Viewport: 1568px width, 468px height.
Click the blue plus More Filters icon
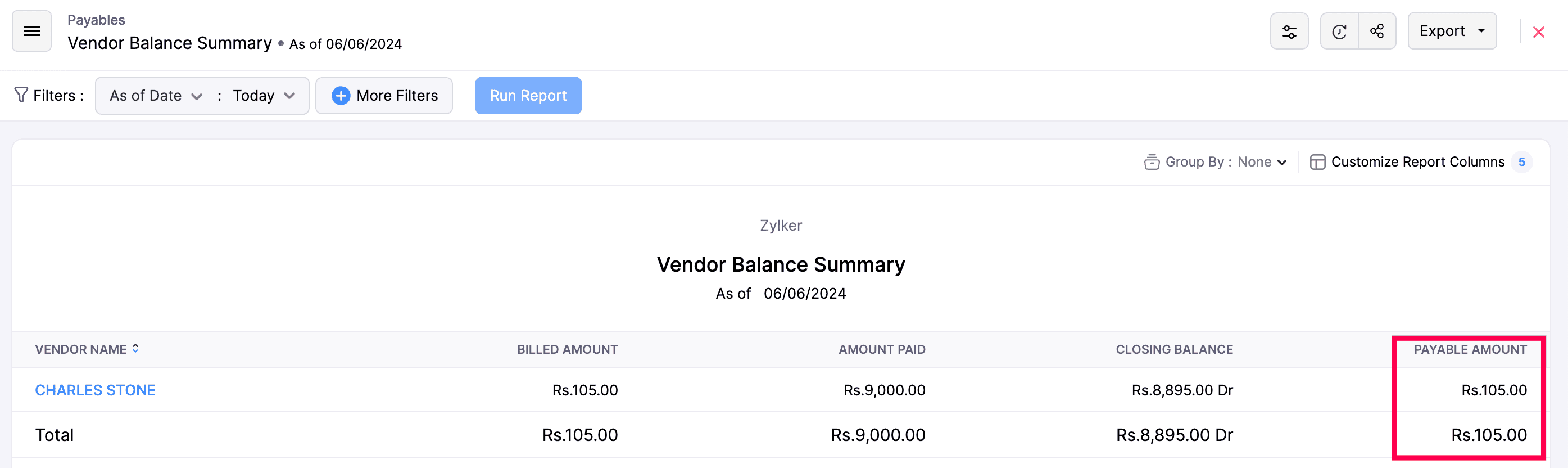[341, 96]
